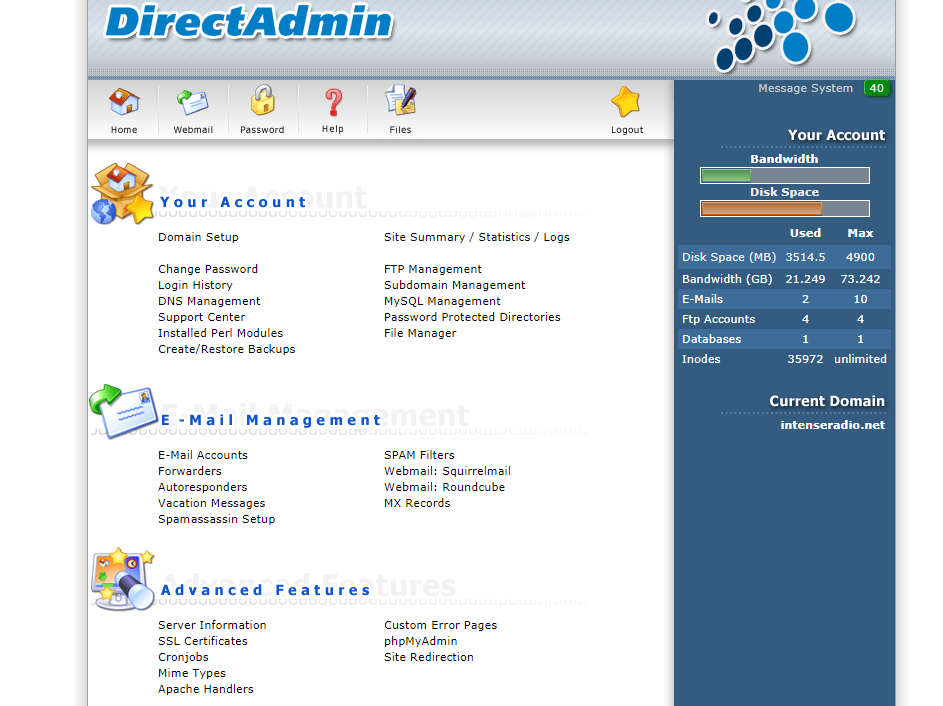Viewport: 943px width, 706px height.
Task: Open the Message System link
Action: coord(805,88)
